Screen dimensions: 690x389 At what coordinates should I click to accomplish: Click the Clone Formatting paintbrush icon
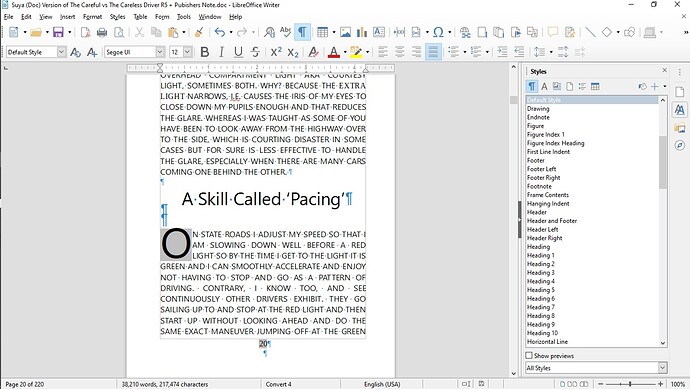[199, 32]
